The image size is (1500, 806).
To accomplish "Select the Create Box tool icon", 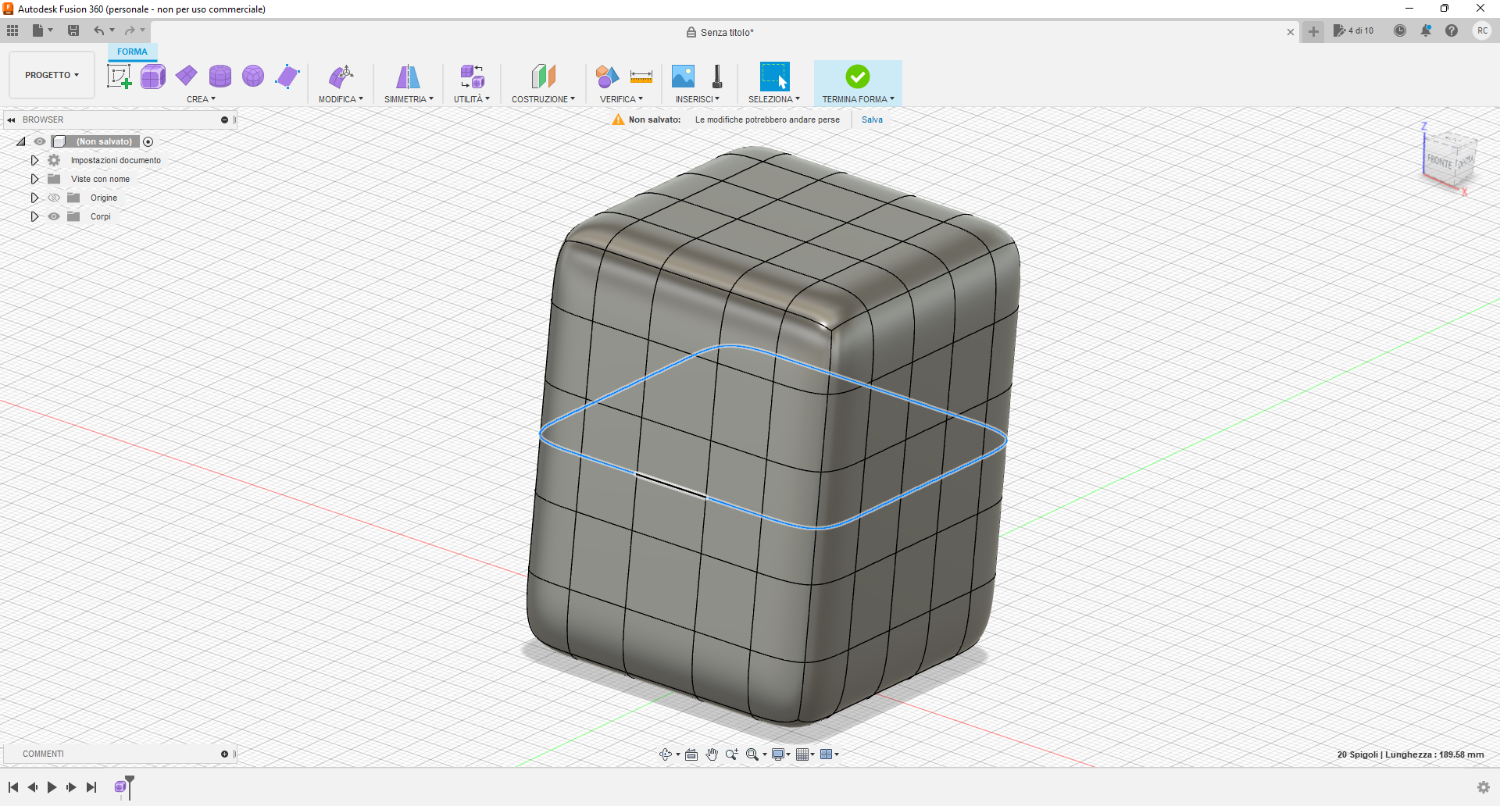I will tap(153, 76).
